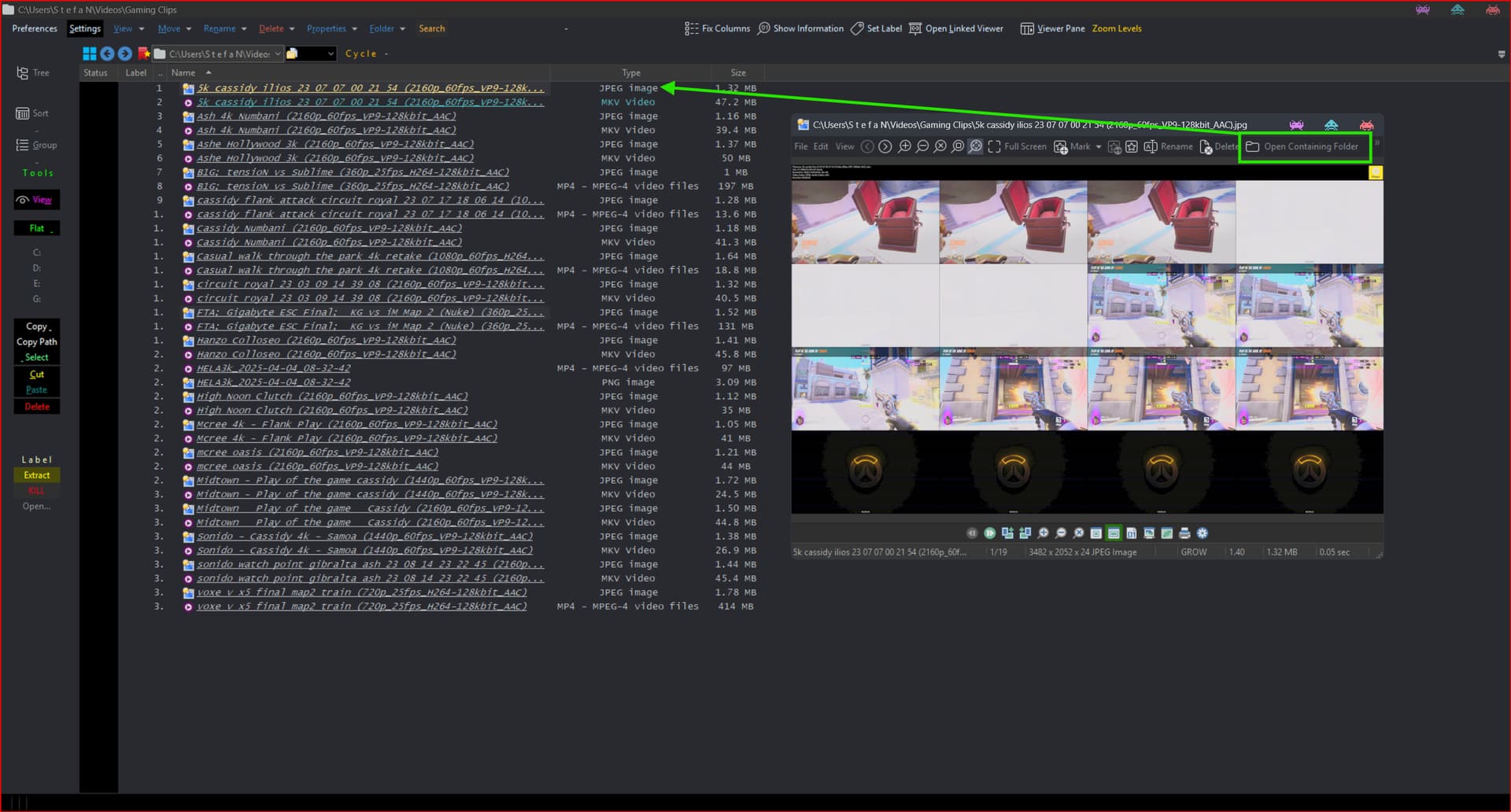This screenshot has height=812, width=1511.
Task: Click the zoom in magnifier in viewer toolbar
Action: point(904,146)
